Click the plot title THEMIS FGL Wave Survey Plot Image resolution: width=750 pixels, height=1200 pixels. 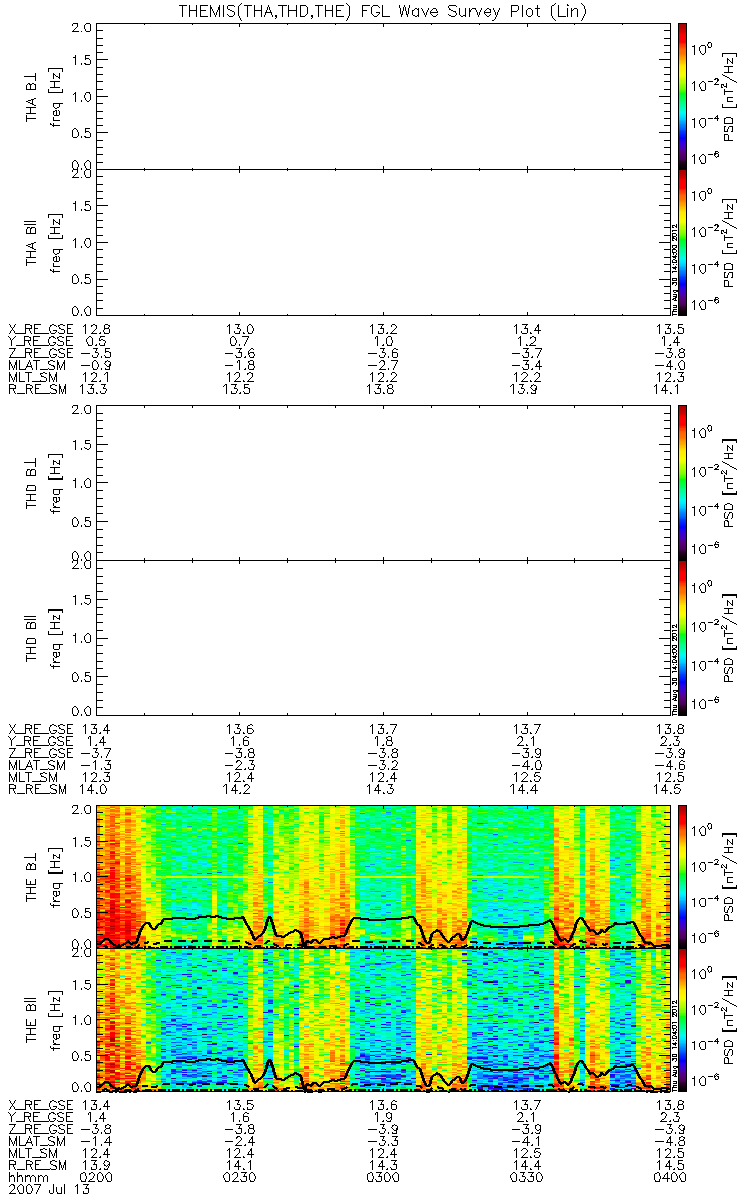tap(384, 9)
